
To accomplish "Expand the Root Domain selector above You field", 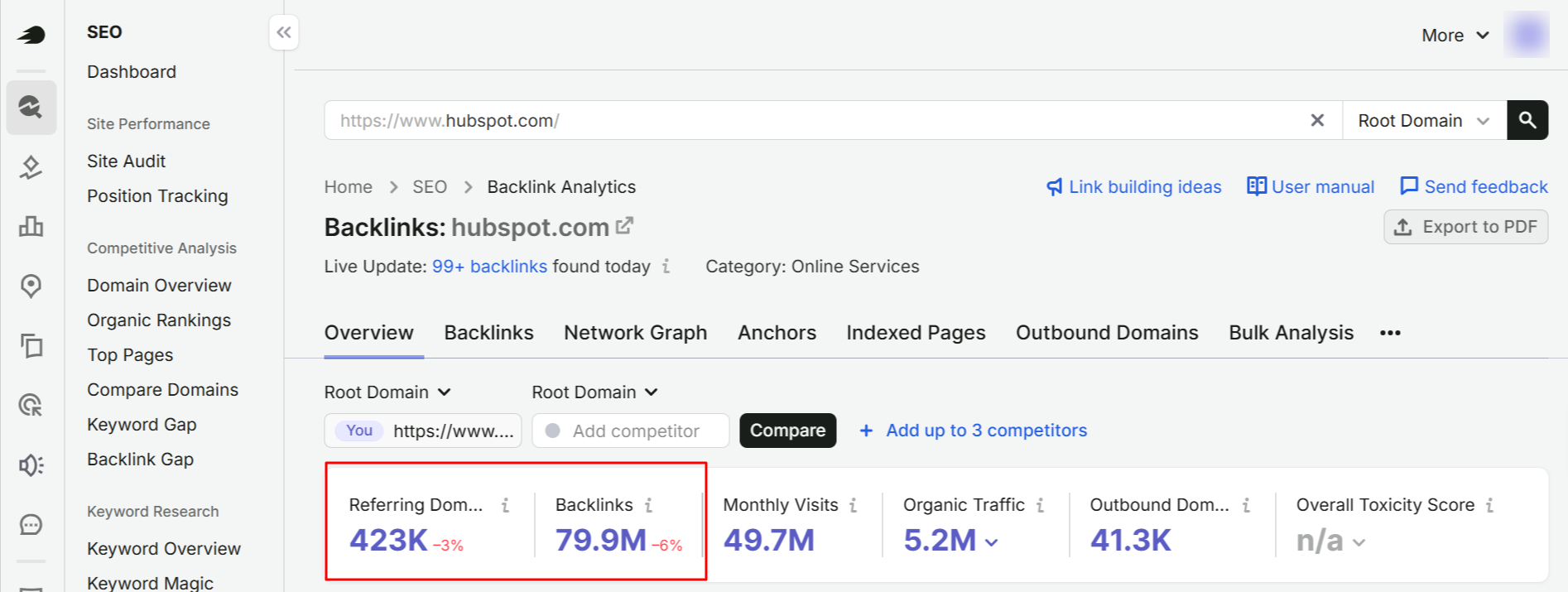I will (387, 392).
